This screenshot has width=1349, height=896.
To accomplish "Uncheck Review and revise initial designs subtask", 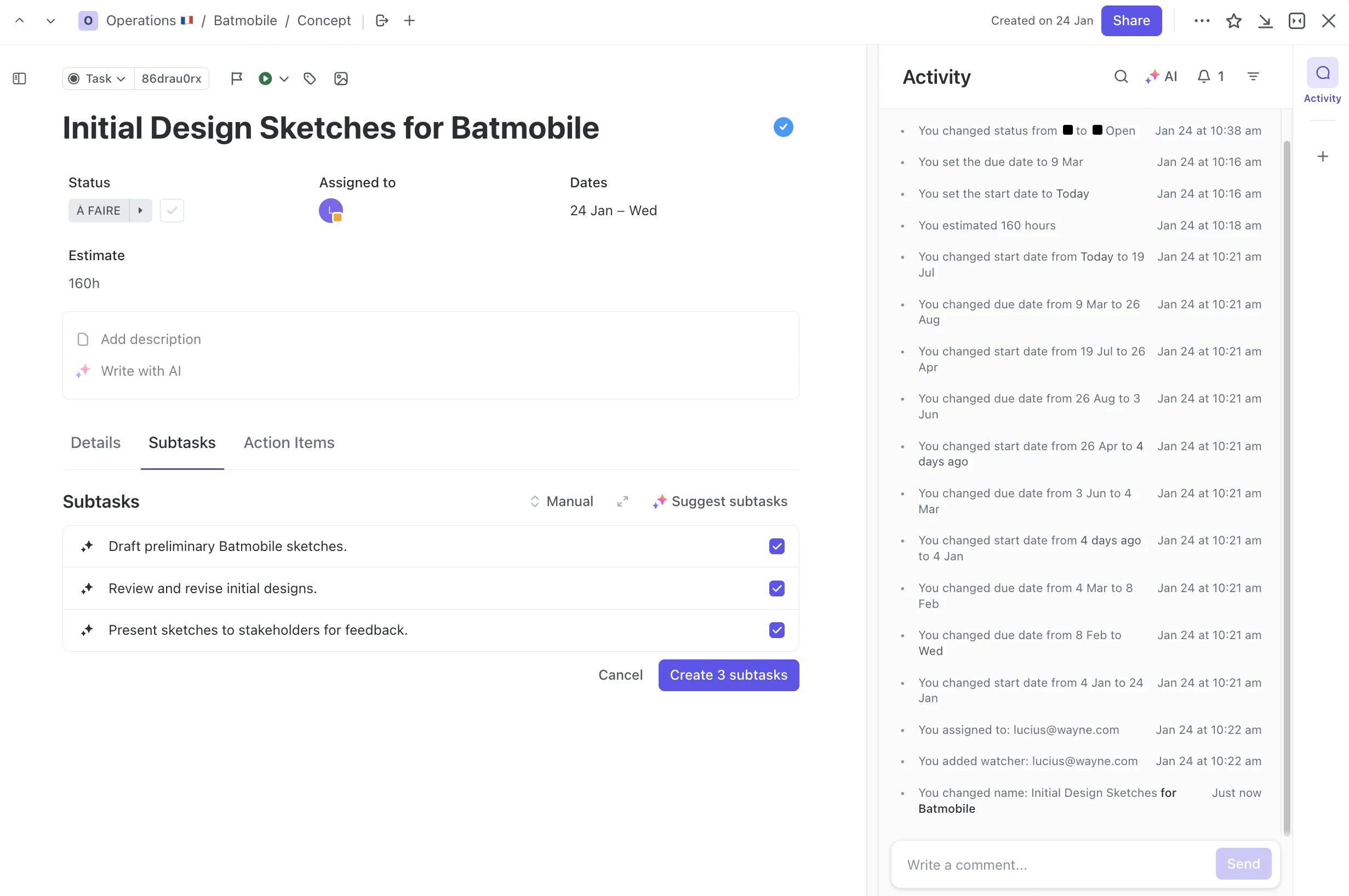I will tap(776, 588).
